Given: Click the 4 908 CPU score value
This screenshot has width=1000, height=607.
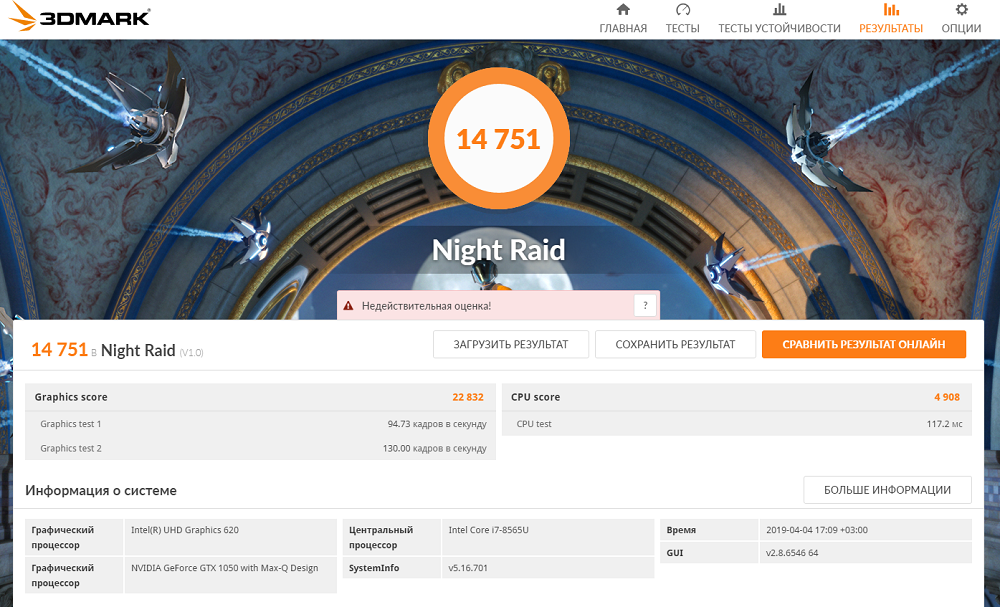Looking at the screenshot, I should click(947, 397).
